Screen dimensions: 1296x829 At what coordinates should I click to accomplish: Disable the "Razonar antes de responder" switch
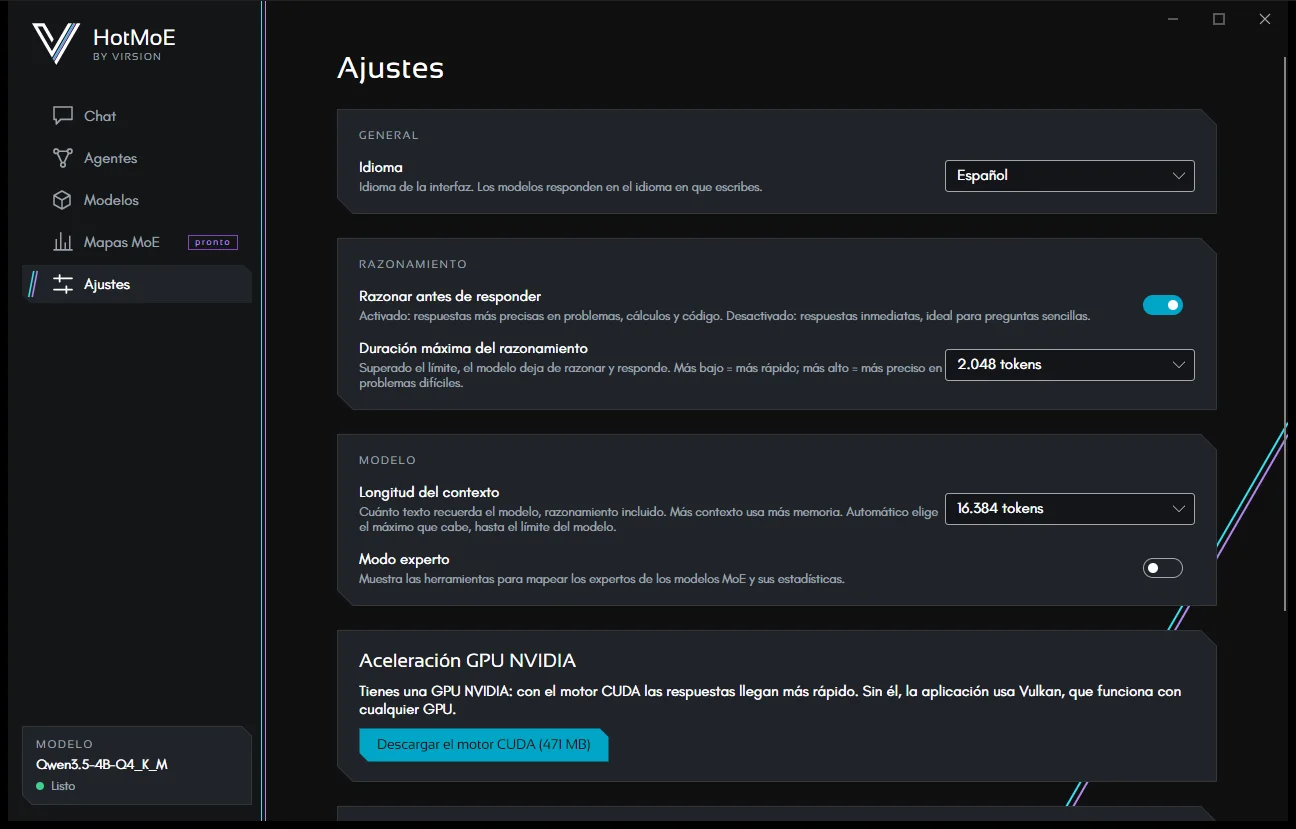pos(1163,305)
